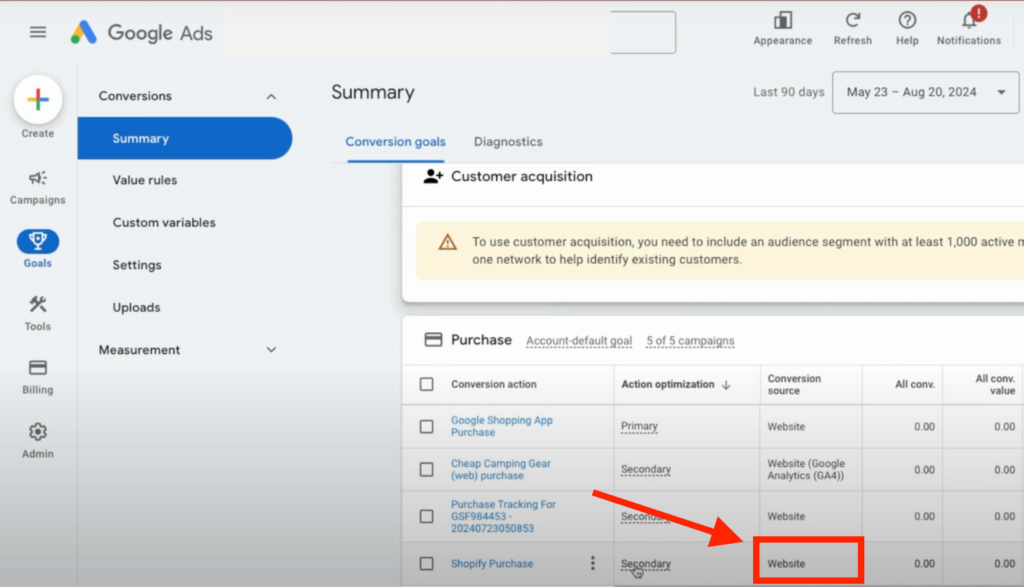Image resolution: width=1024 pixels, height=587 pixels.
Task: Open Google Shopping App Purchase link
Action: 502,426
